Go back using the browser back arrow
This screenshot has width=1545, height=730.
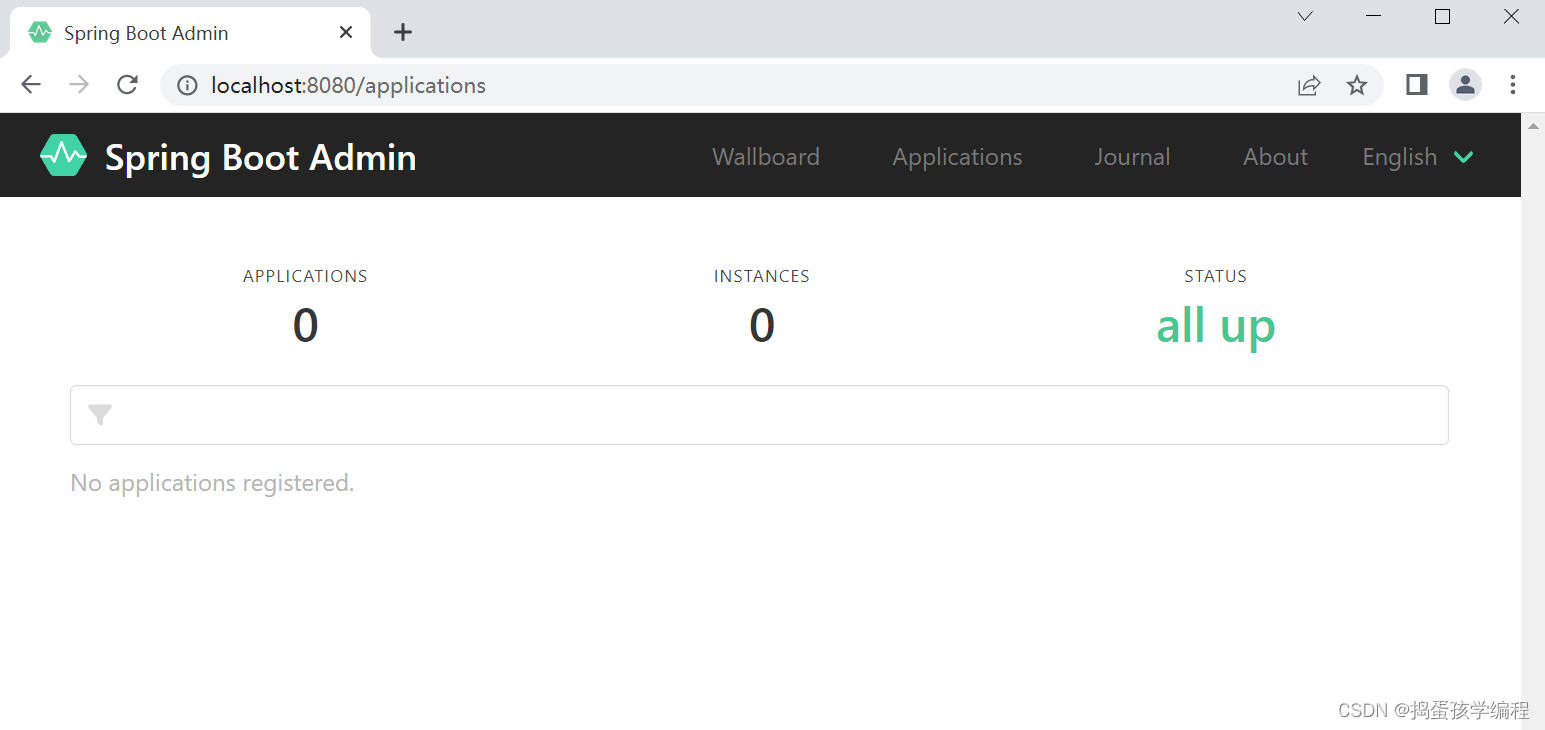[31, 85]
